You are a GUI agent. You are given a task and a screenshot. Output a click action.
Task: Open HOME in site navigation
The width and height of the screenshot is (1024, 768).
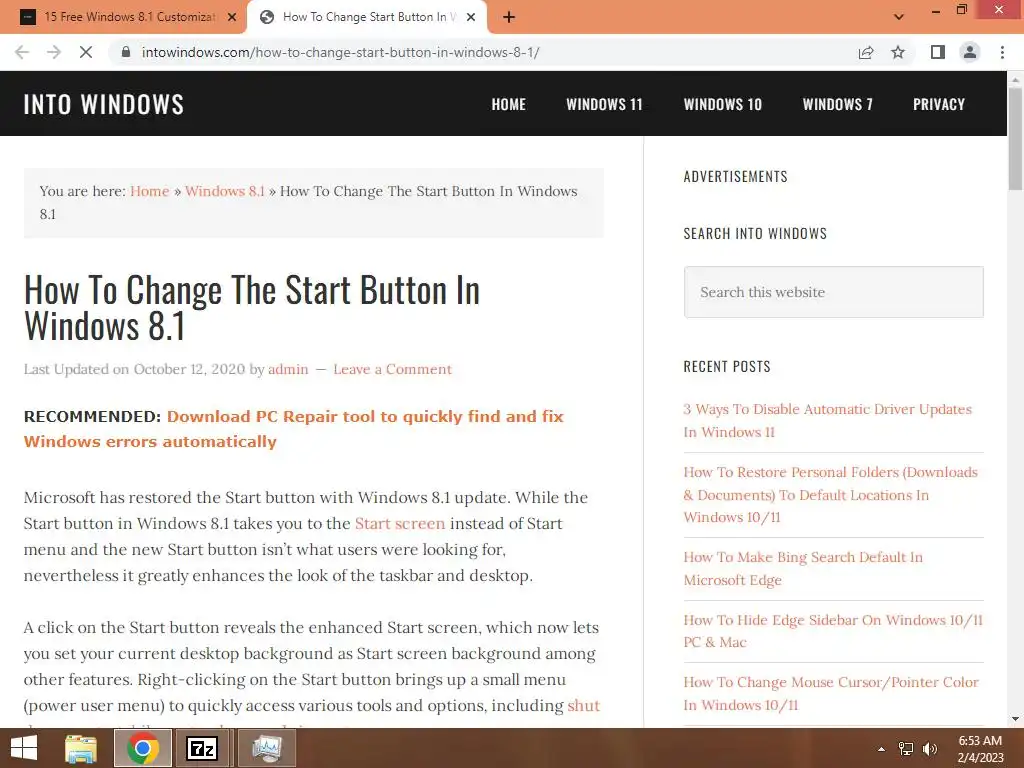tap(509, 104)
